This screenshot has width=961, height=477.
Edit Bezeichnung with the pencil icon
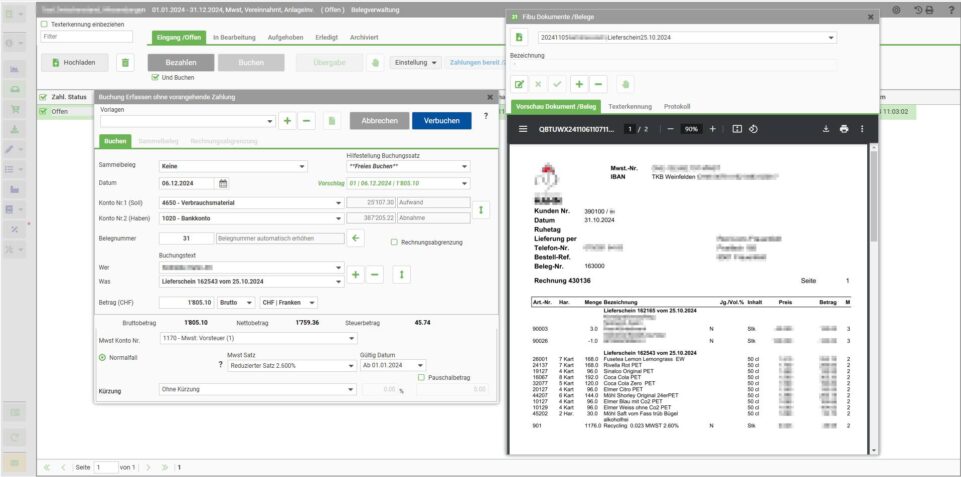pos(519,85)
